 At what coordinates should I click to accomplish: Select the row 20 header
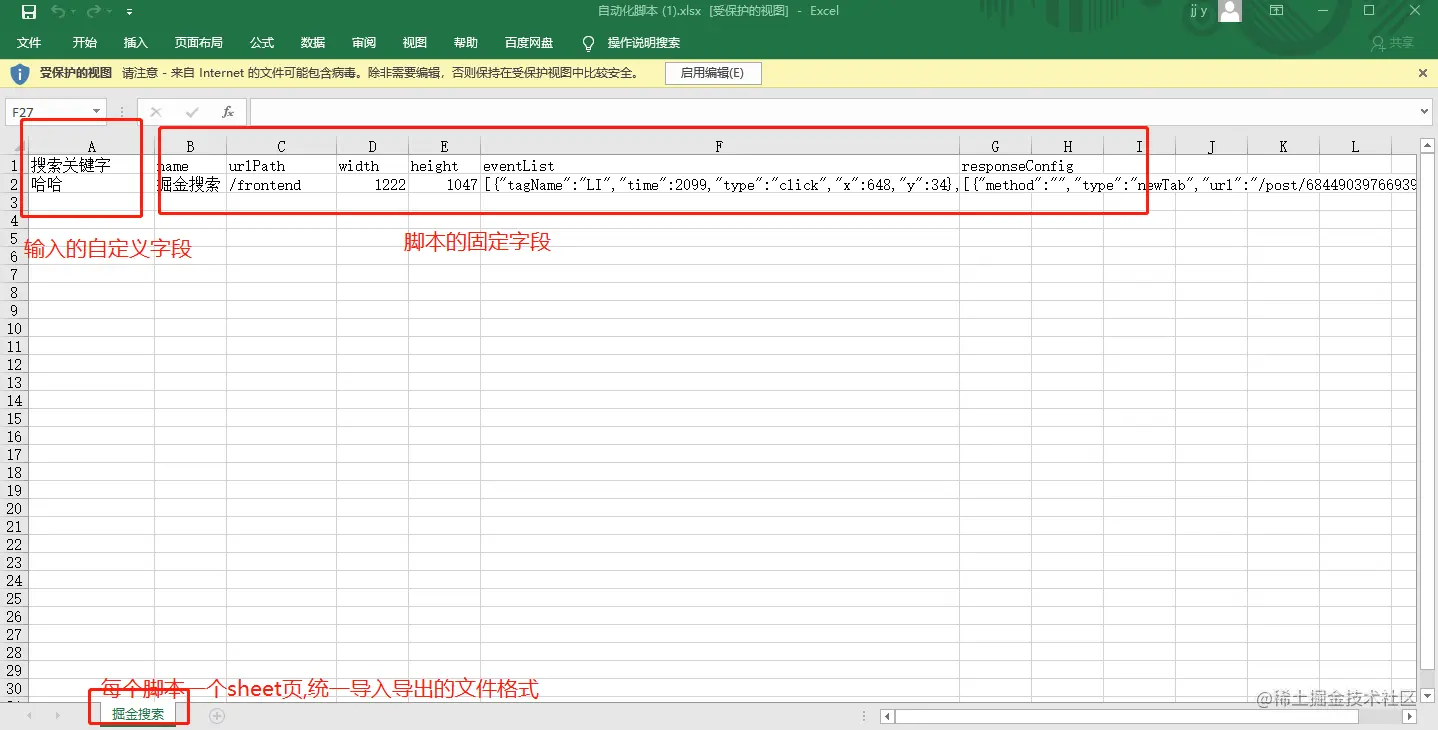(14, 508)
